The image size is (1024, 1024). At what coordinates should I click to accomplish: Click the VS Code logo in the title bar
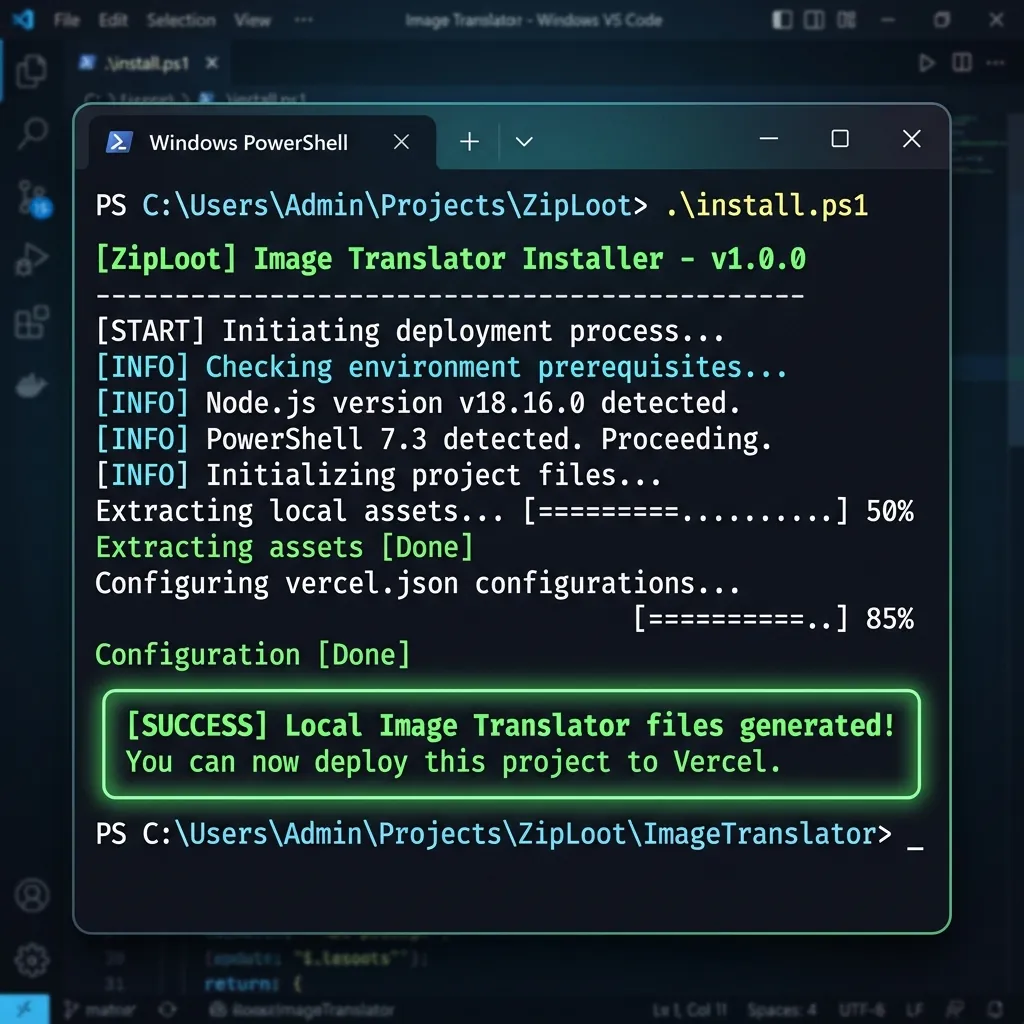click(24, 20)
